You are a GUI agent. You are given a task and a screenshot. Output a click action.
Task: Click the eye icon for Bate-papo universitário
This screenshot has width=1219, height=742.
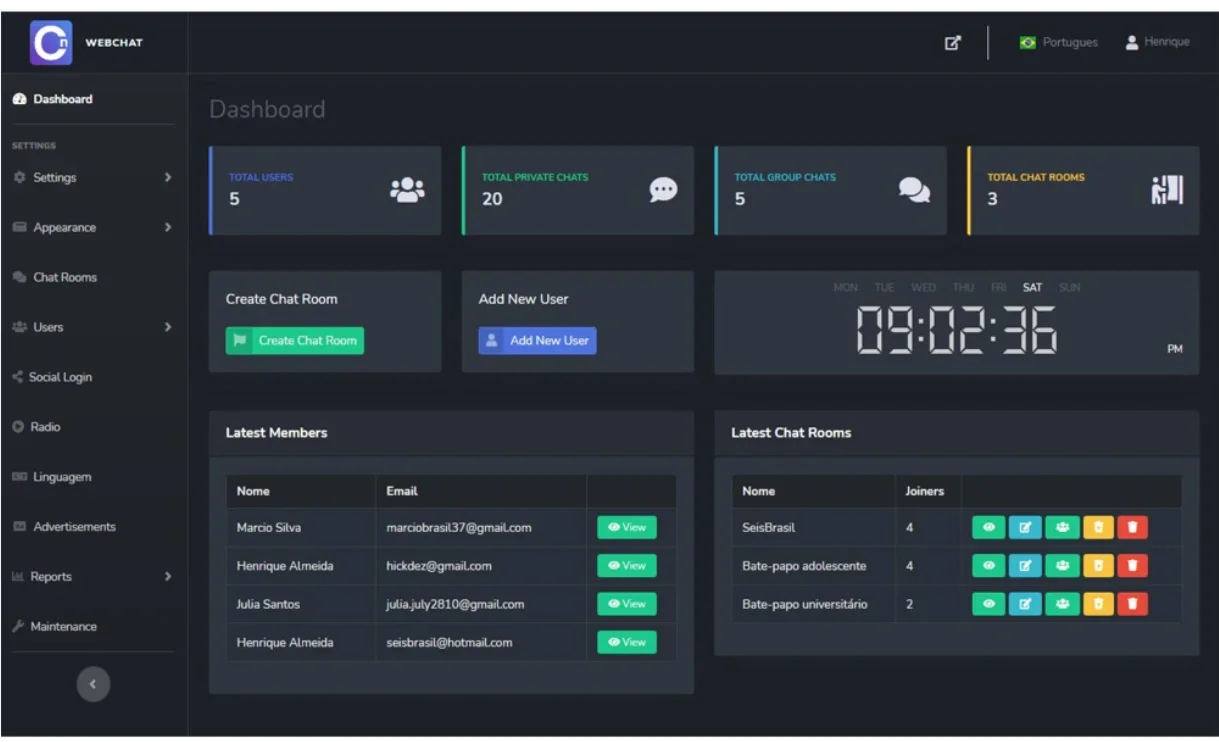988,604
